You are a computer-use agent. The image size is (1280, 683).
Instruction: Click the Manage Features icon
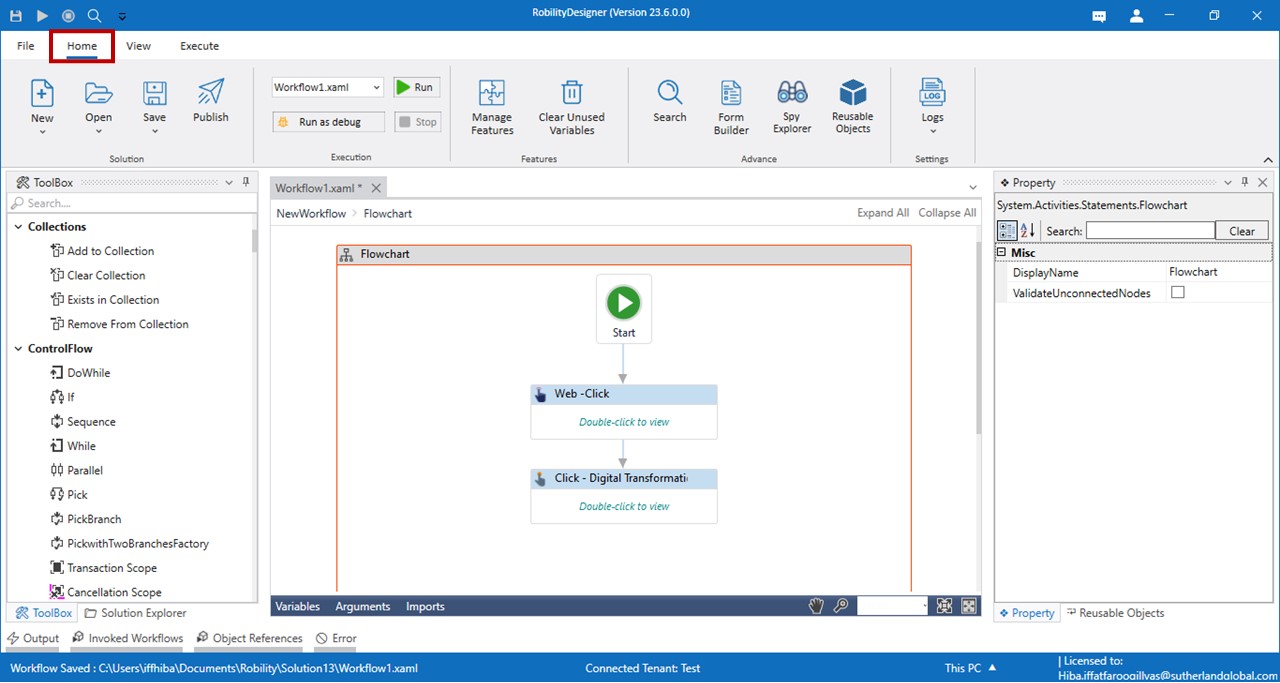[x=492, y=93]
